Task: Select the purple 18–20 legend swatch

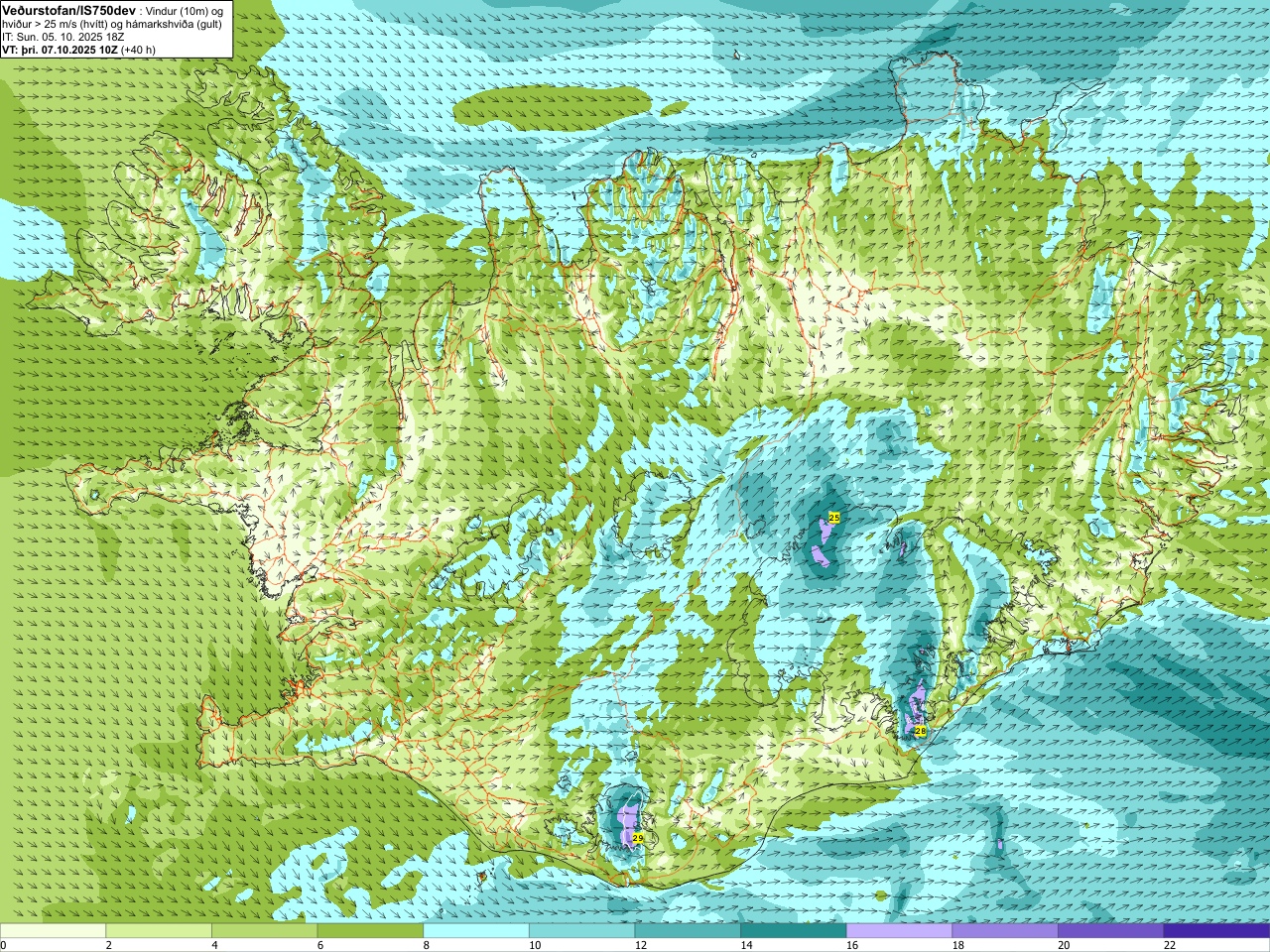Action: (x=1005, y=930)
